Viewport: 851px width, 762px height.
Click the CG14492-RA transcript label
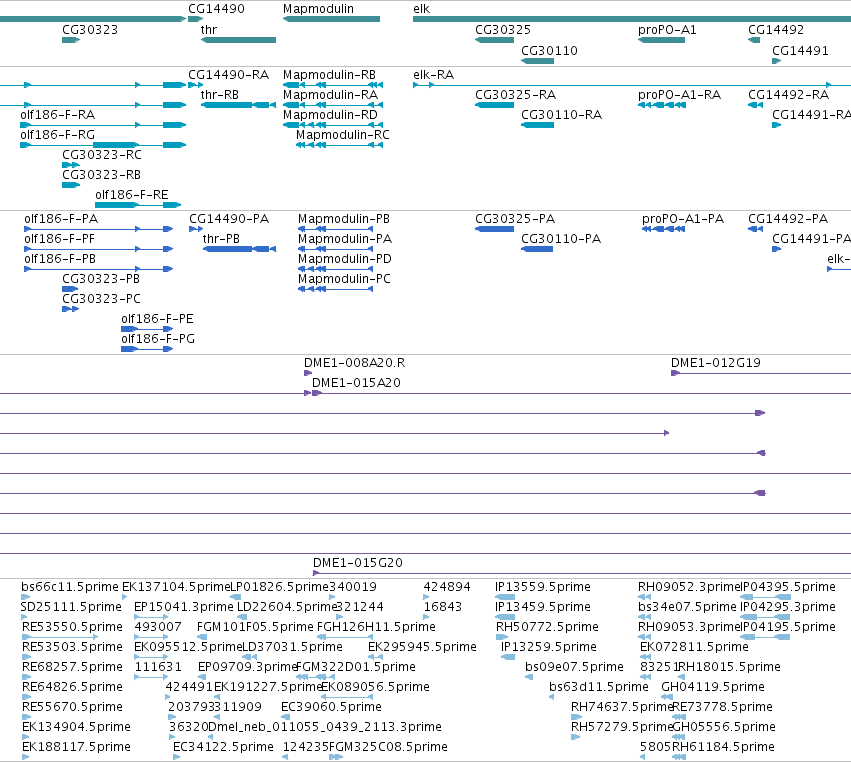[x=788, y=94]
